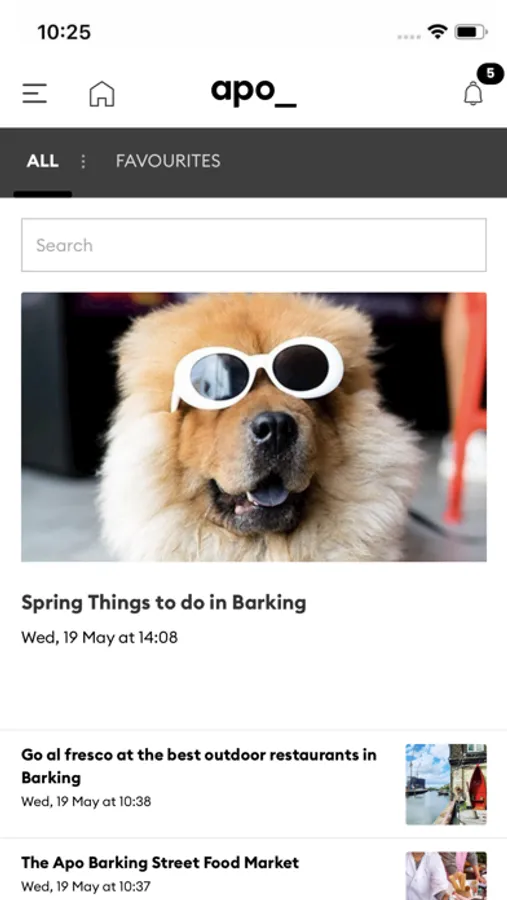Tap the home icon
Viewport: 507px width, 900px height.
[x=102, y=94]
